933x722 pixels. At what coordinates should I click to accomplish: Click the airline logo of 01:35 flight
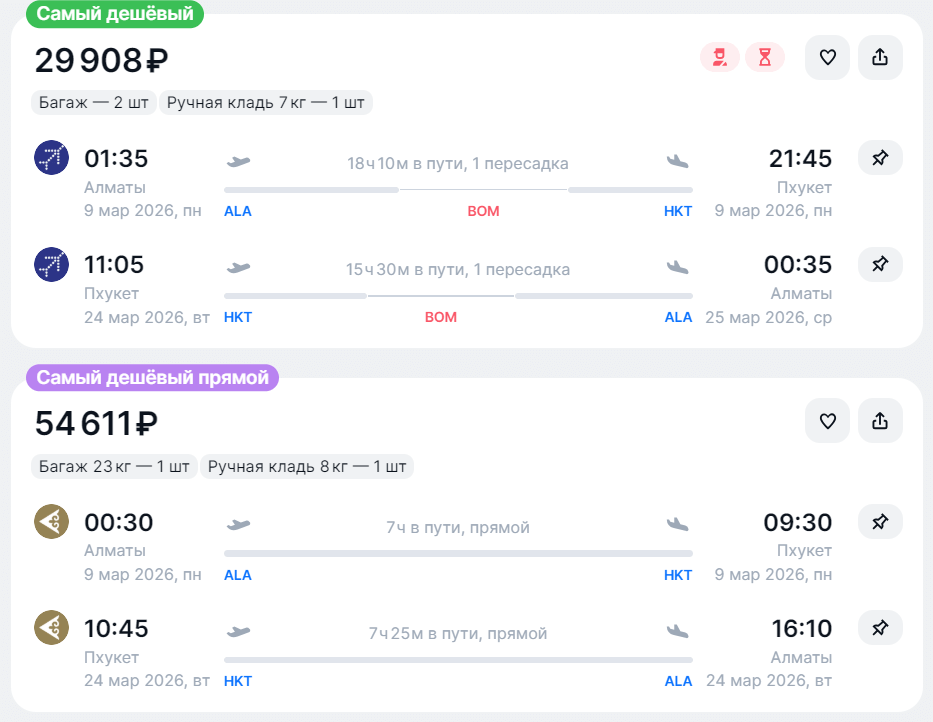coord(51,158)
